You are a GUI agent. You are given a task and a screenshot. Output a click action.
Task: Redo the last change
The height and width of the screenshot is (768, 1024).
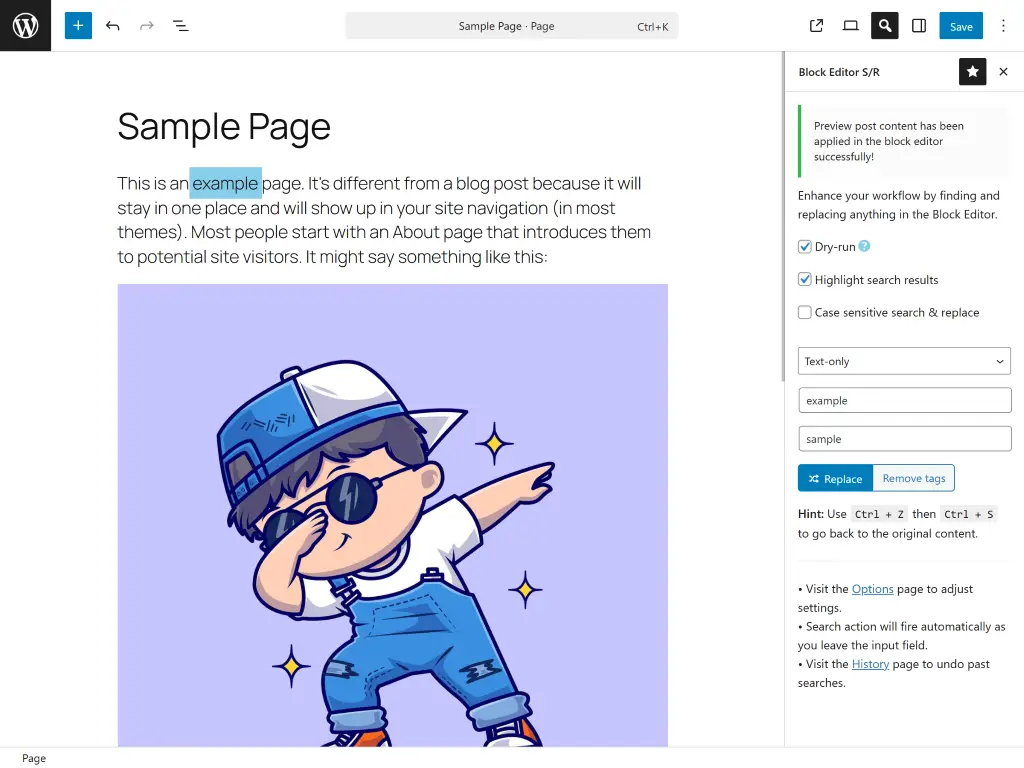coord(145,25)
